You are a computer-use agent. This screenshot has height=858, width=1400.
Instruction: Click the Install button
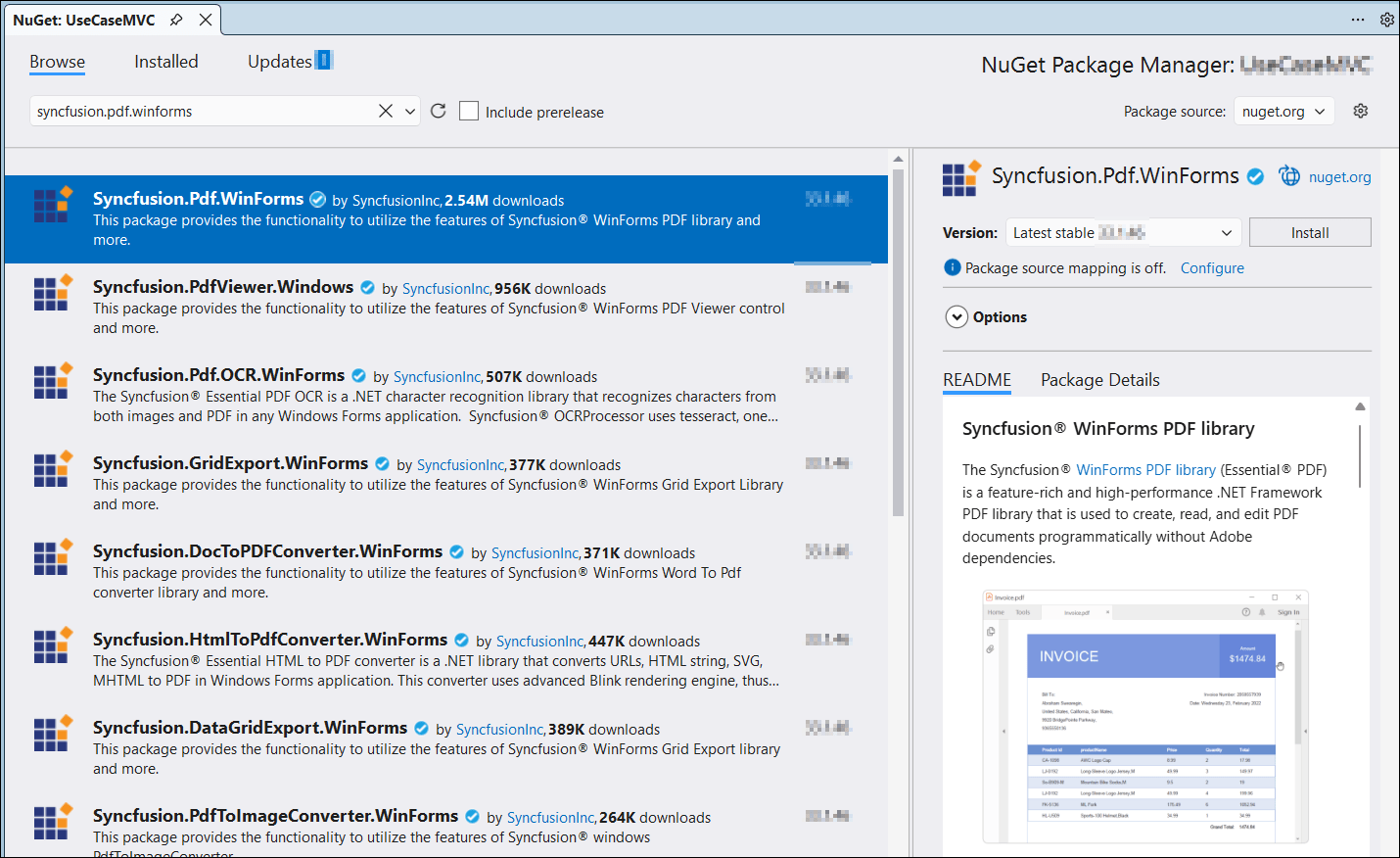(1310, 232)
